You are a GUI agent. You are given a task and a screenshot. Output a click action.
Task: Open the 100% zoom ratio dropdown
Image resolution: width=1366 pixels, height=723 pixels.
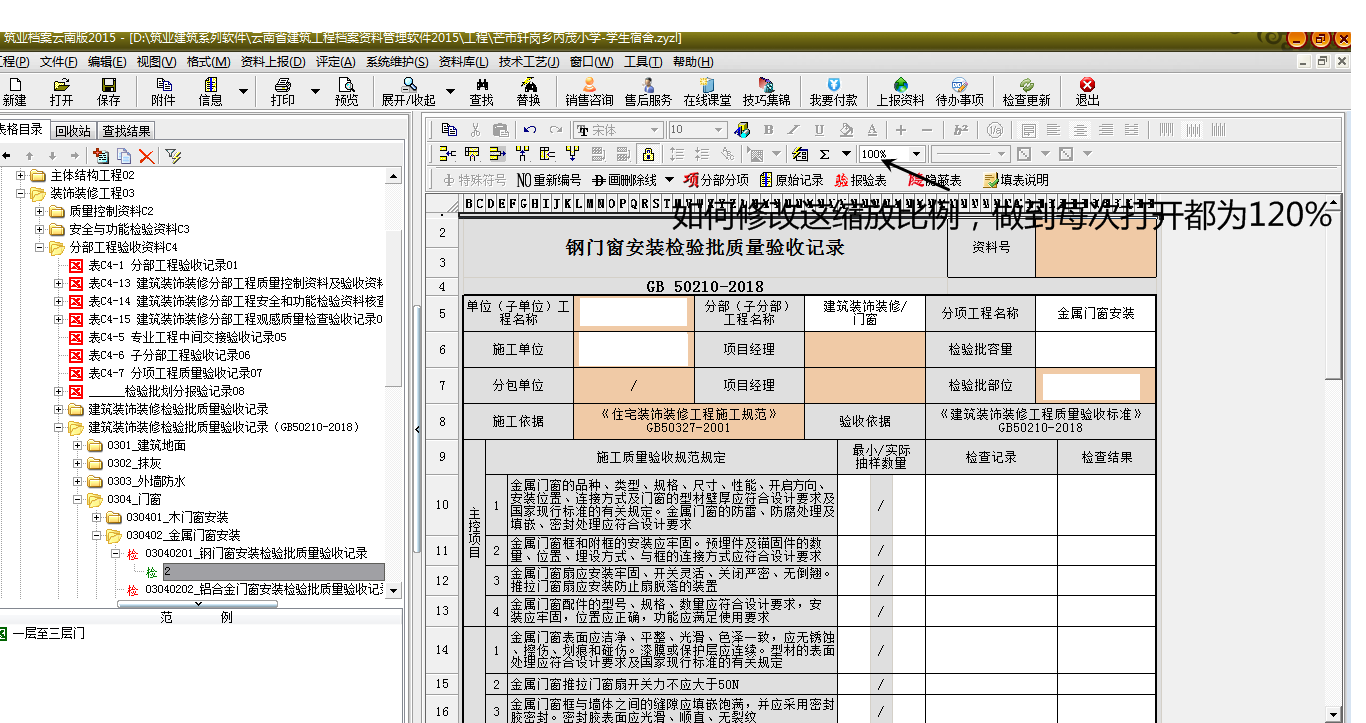point(916,154)
